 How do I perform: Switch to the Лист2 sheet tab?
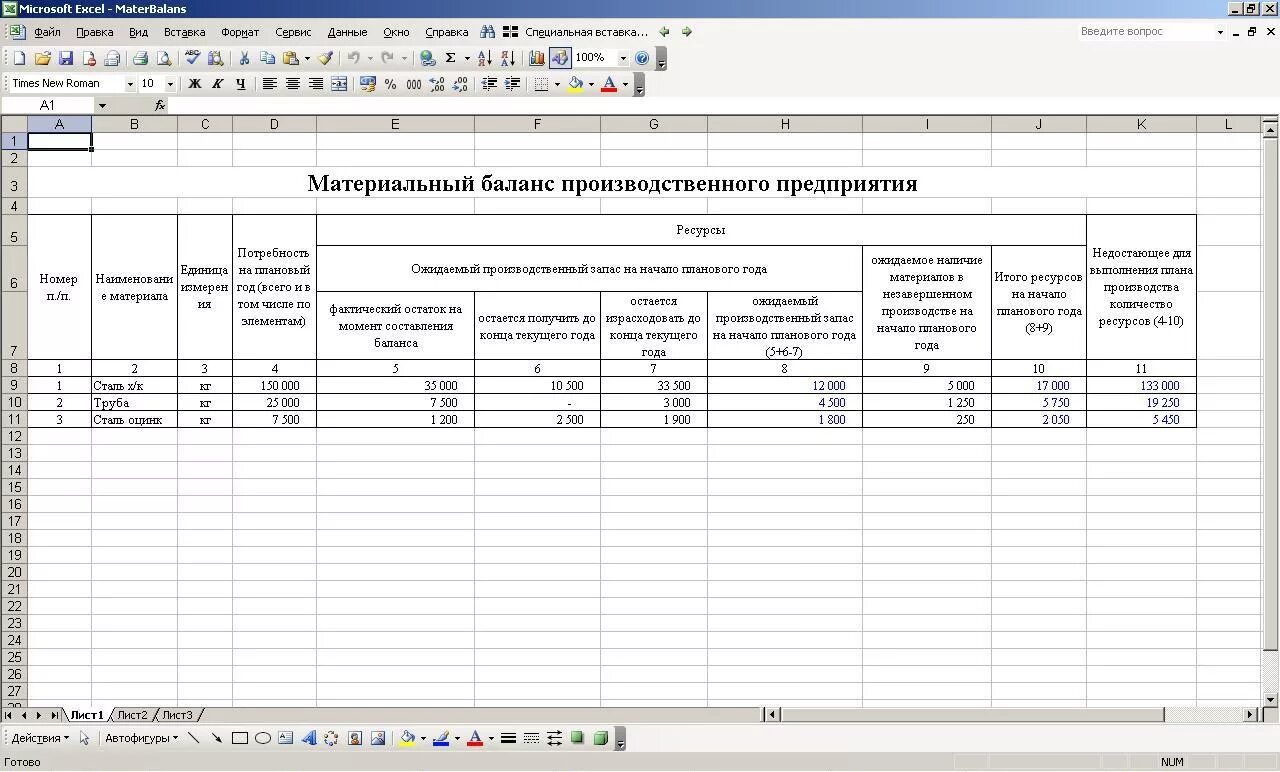[132, 715]
